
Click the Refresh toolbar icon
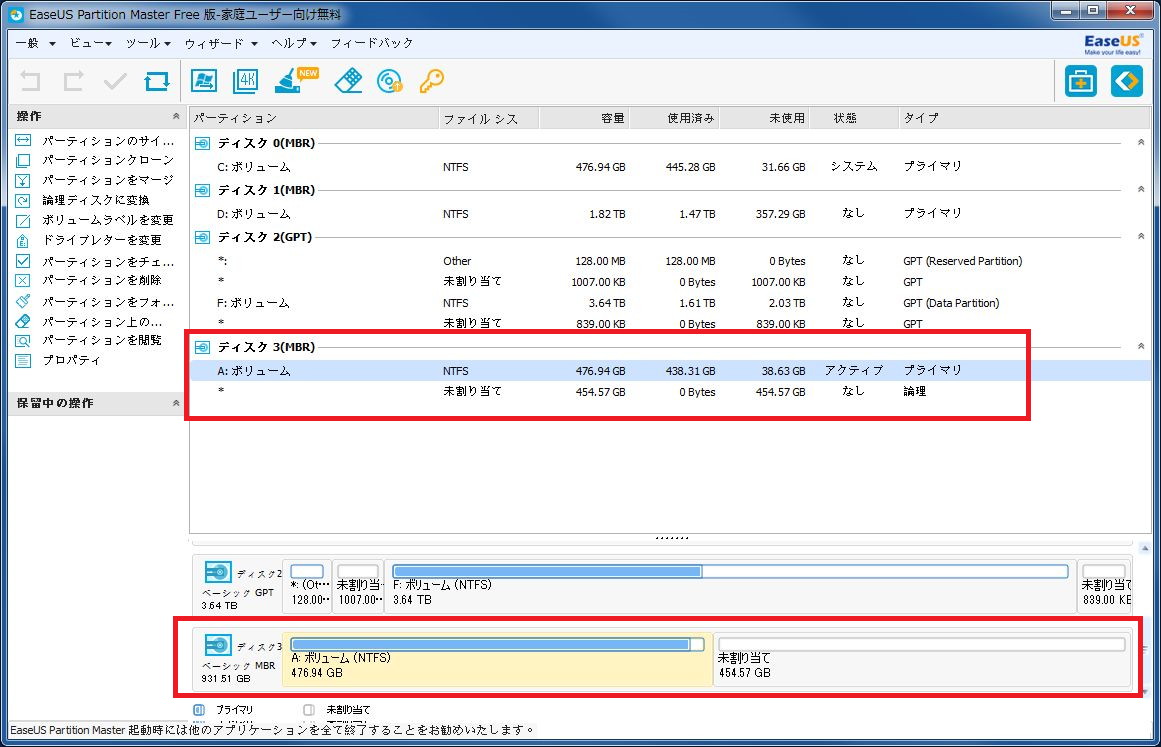tap(157, 81)
